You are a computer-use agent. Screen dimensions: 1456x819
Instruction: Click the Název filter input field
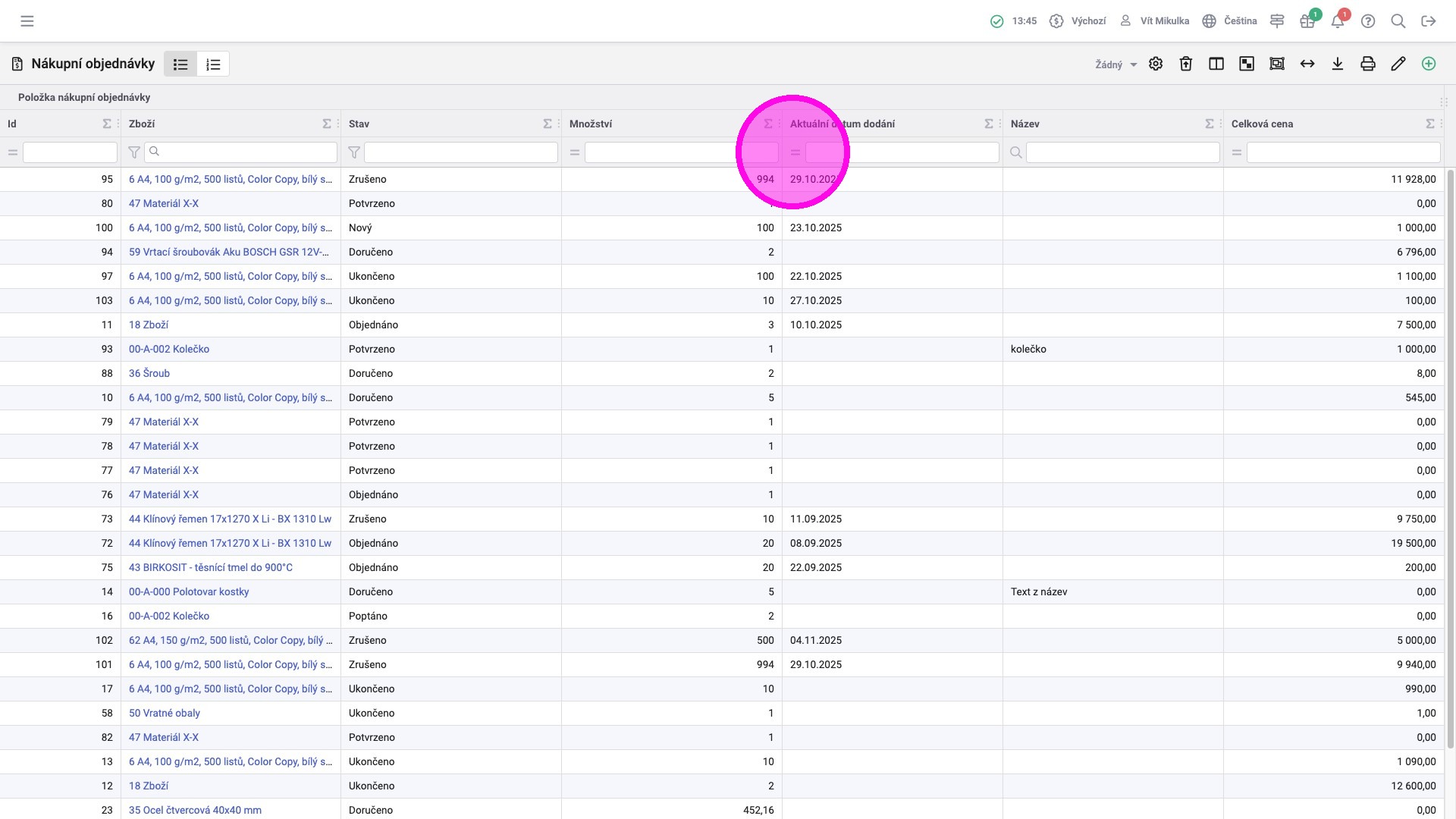1122,152
